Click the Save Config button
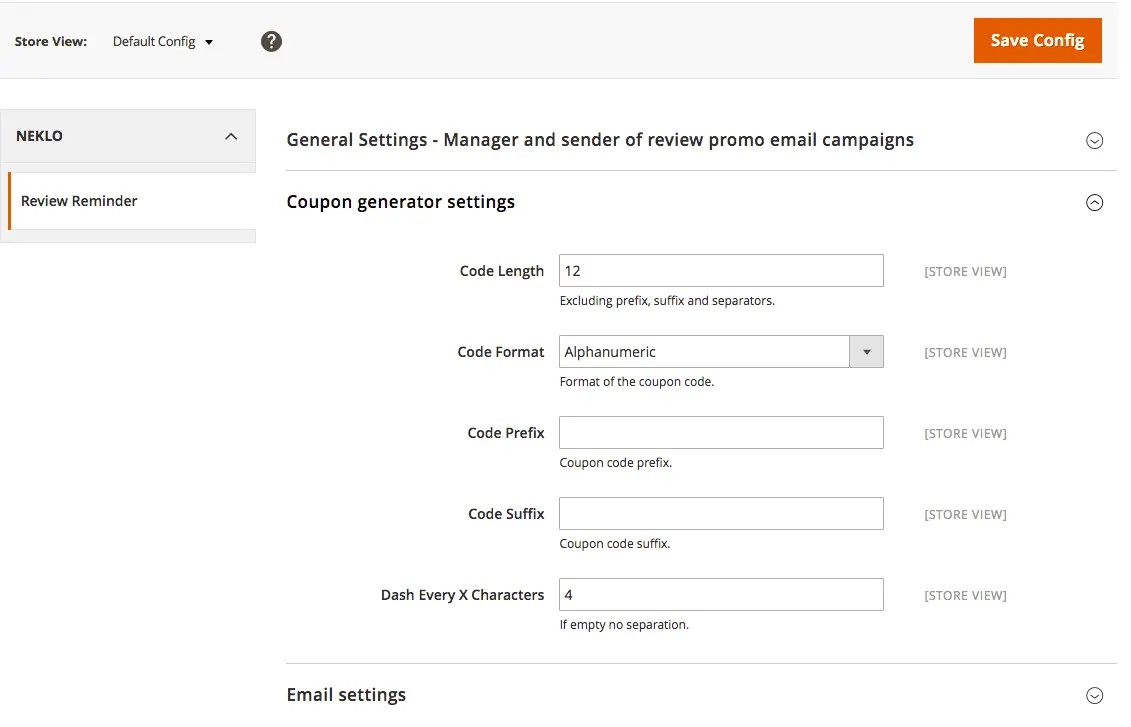The image size is (1131, 727). tap(1037, 40)
